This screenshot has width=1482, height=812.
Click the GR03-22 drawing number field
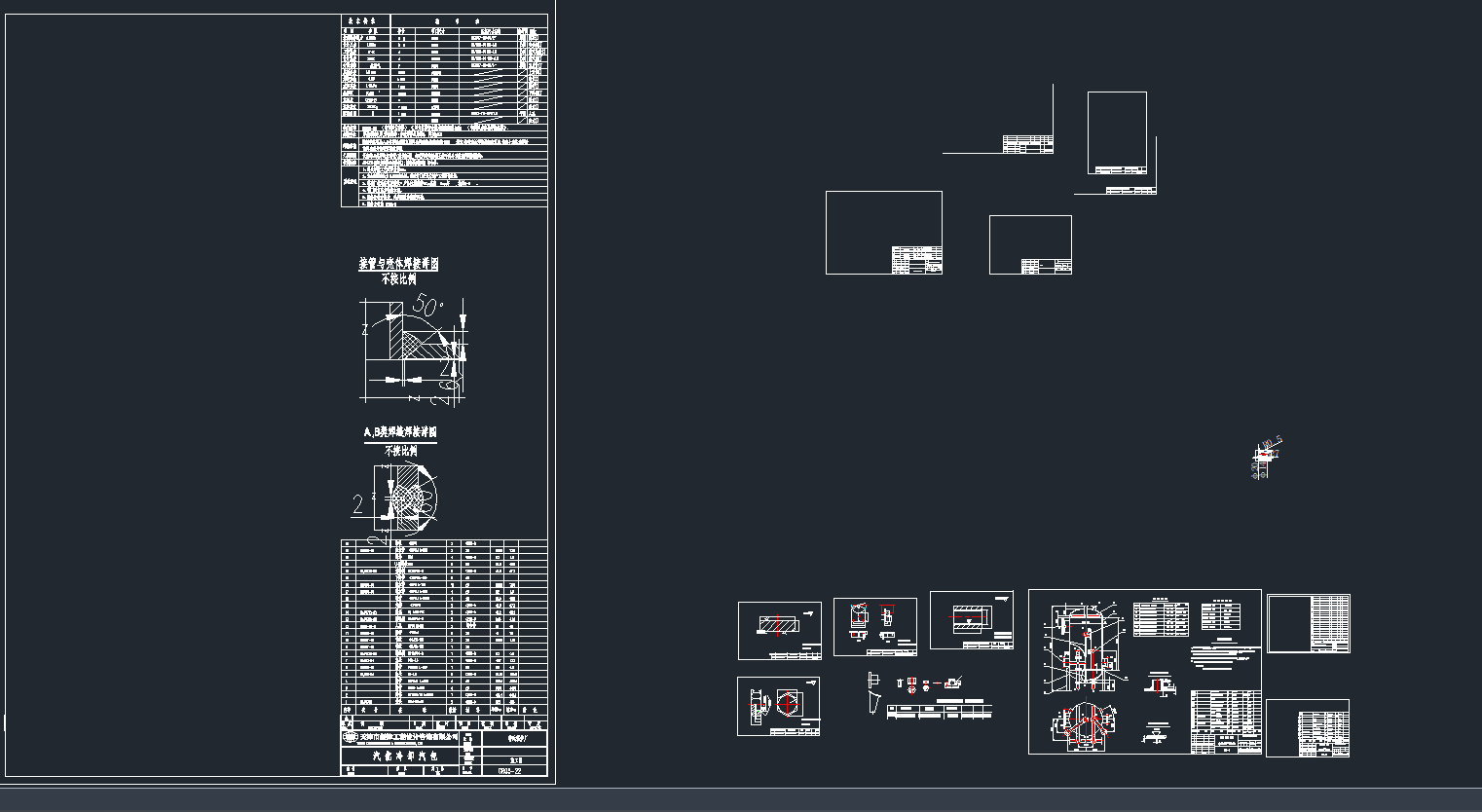pyautogui.click(x=509, y=769)
